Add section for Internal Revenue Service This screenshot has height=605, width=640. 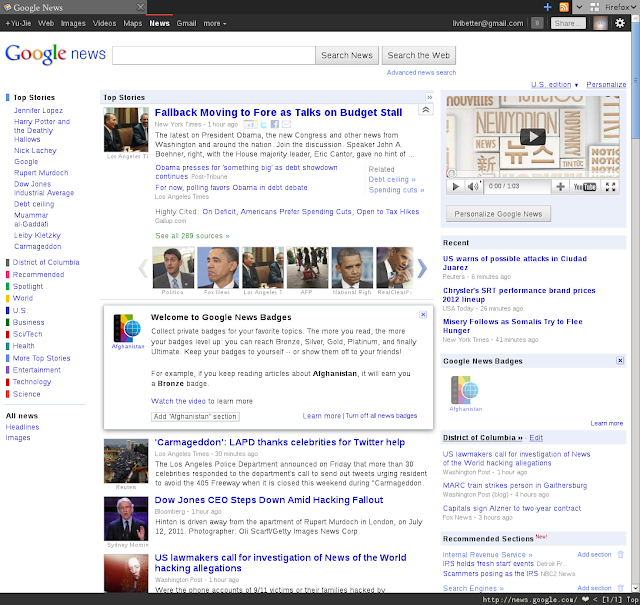594,554
